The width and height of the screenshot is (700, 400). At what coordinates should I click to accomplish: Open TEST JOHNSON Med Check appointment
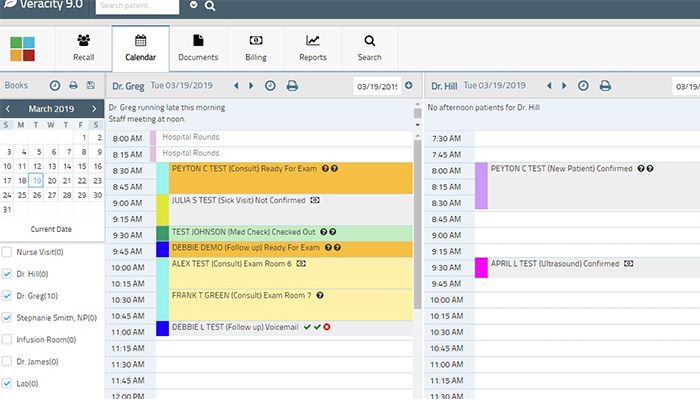pyautogui.click(x=291, y=233)
